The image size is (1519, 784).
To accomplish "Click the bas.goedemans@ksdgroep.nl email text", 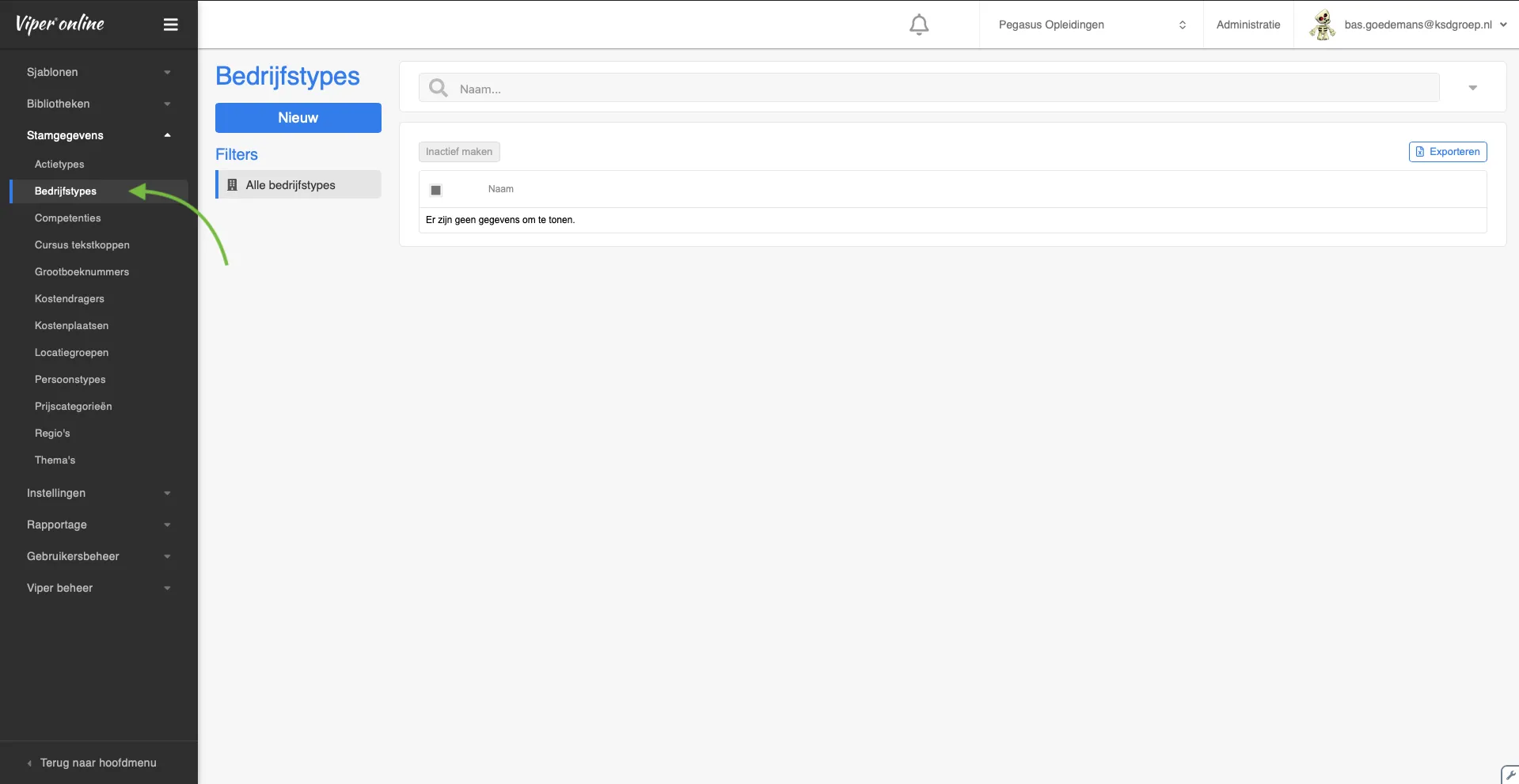I will coord(1418,25).
